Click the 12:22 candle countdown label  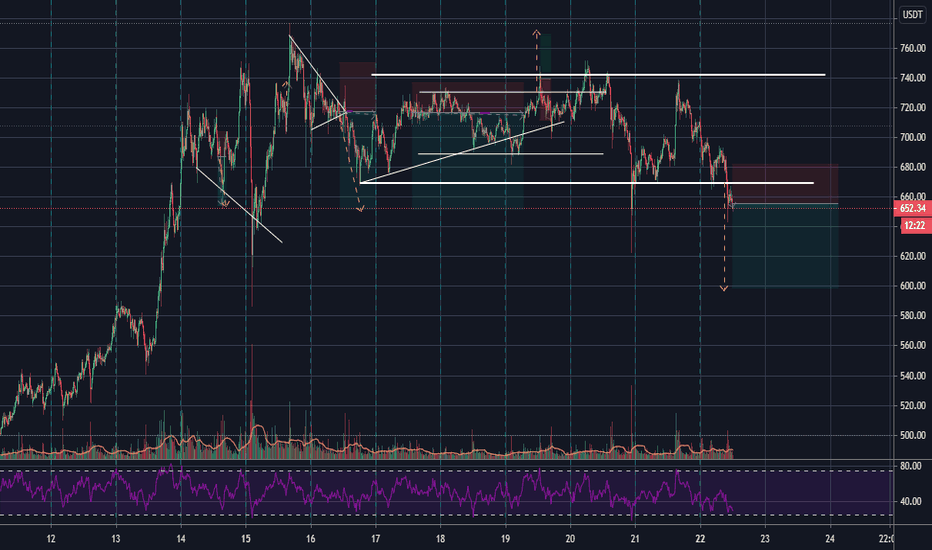coord(914,225)
